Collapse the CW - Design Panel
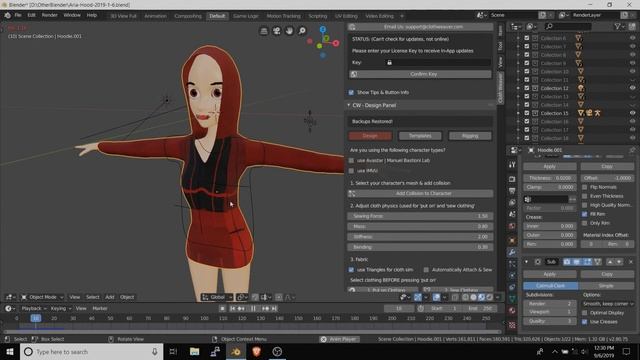 point(349,105)
